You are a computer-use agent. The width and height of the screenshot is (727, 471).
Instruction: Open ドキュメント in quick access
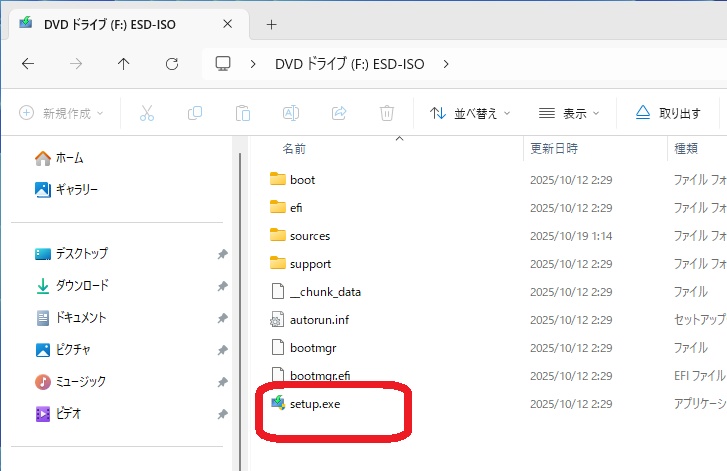(71, 318)
